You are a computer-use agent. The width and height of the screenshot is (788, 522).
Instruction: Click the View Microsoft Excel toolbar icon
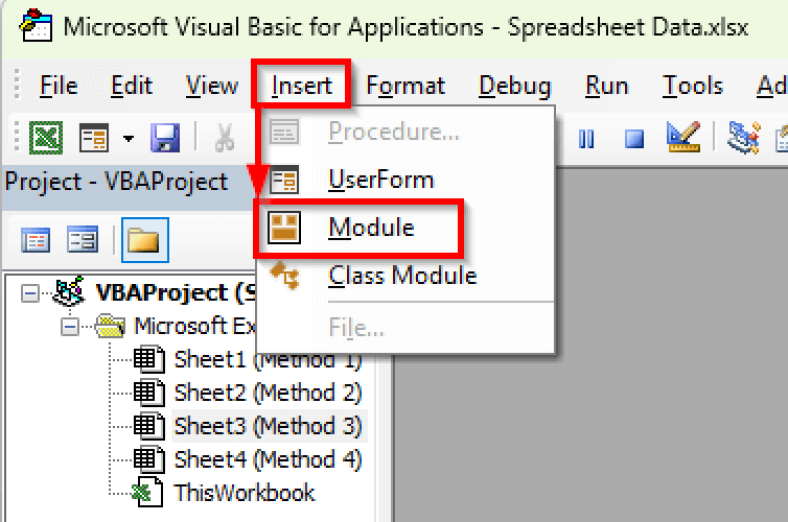pyautogui.click(x=46, y=137)
